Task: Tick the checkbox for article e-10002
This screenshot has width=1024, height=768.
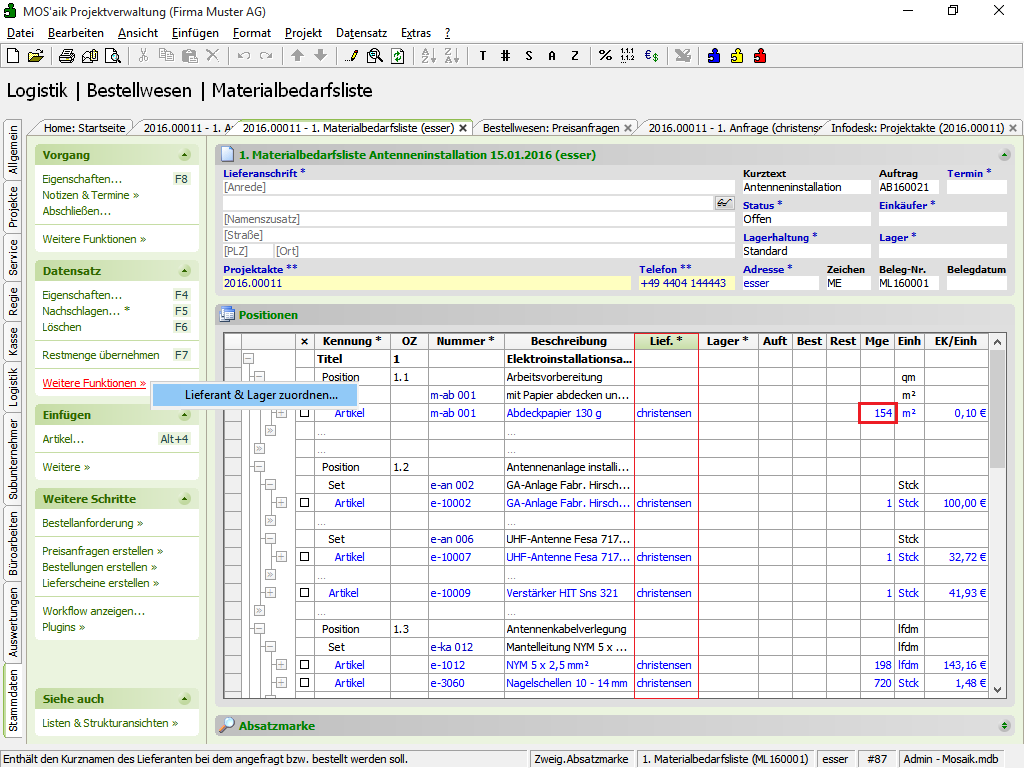Action: (305, 503)
